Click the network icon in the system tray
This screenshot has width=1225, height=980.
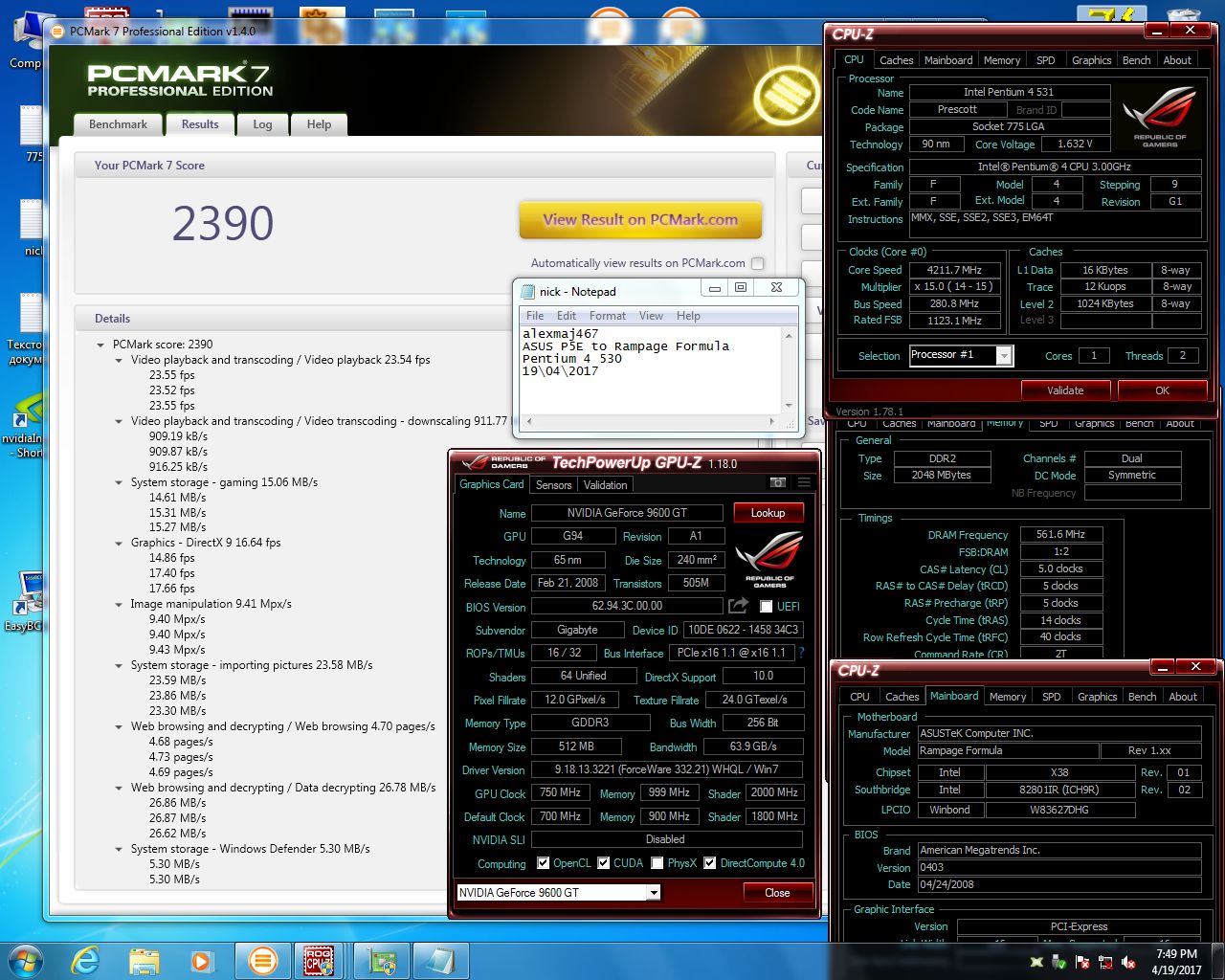pos(1105,962)
